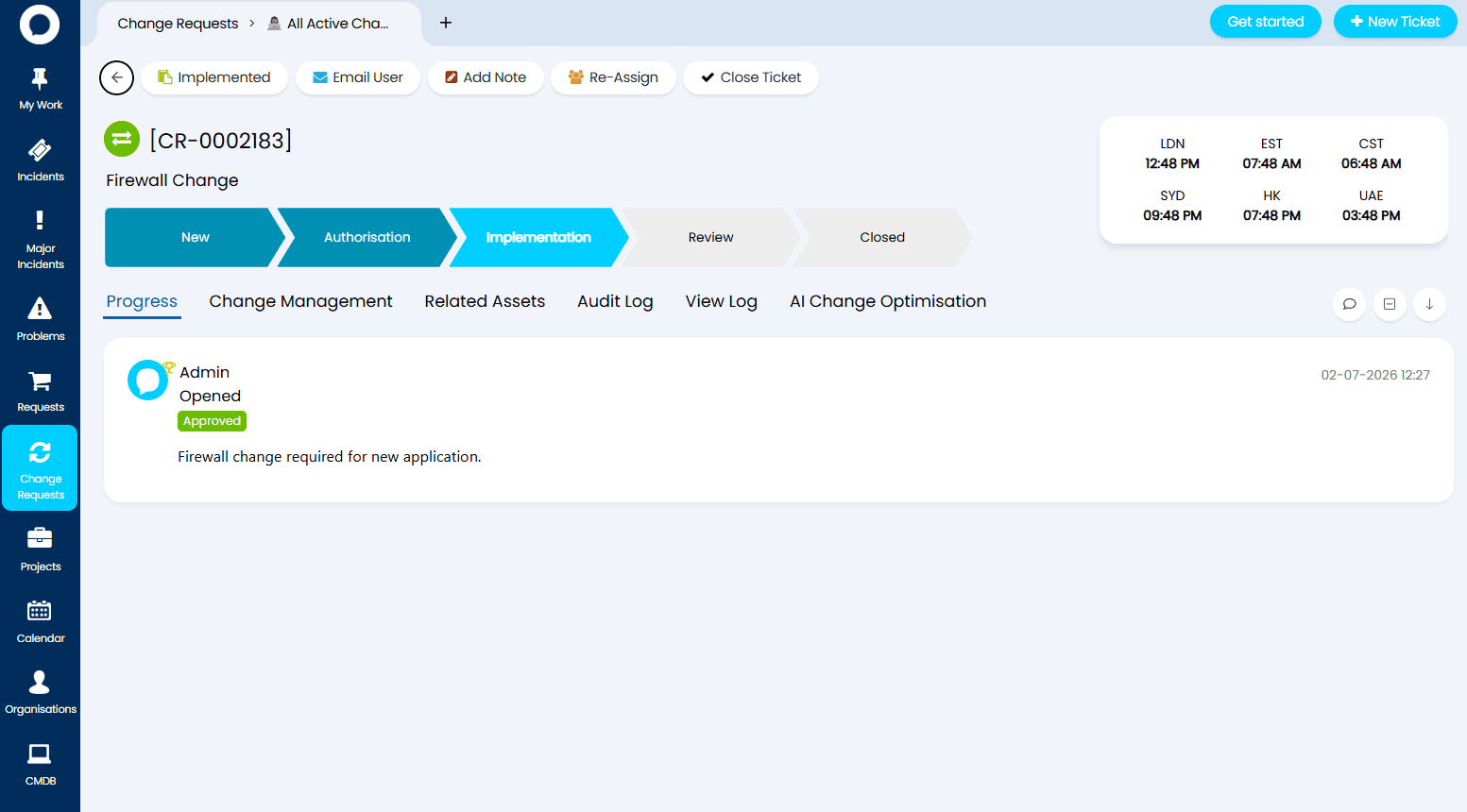The width and height of the screenshot is (1467, 812).
Task: Select the Authorisation workflow stage
Action: (367, 237)
